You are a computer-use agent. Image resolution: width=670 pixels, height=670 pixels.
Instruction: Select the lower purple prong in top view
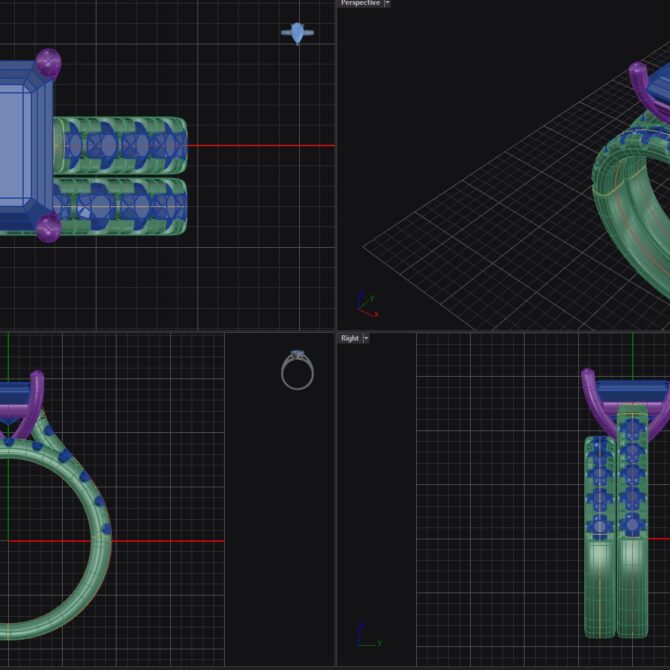click(x=47, y=229)
